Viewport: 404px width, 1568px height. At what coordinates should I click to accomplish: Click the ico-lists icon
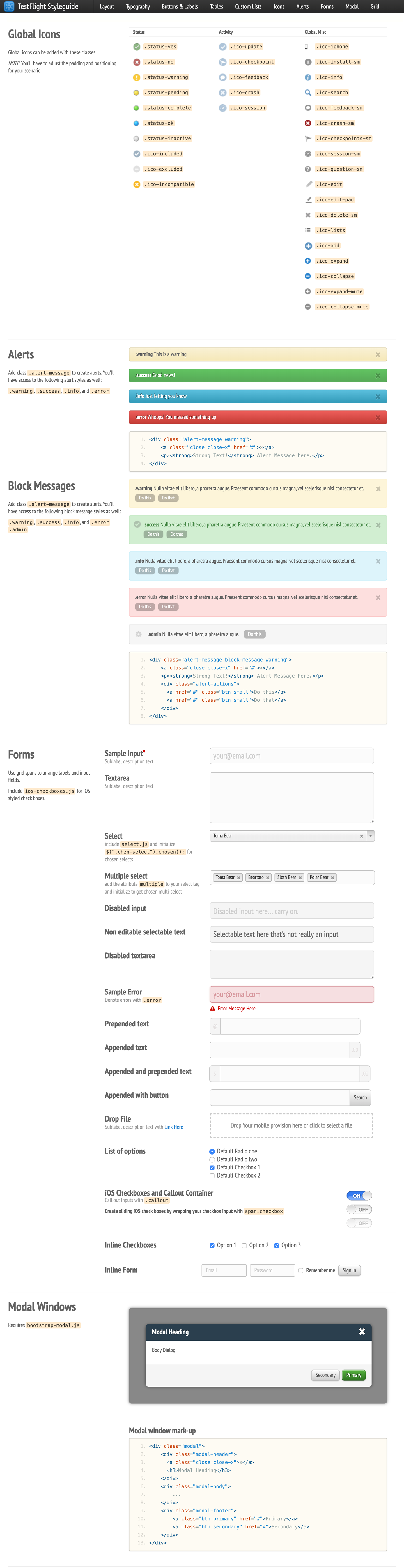308,230
